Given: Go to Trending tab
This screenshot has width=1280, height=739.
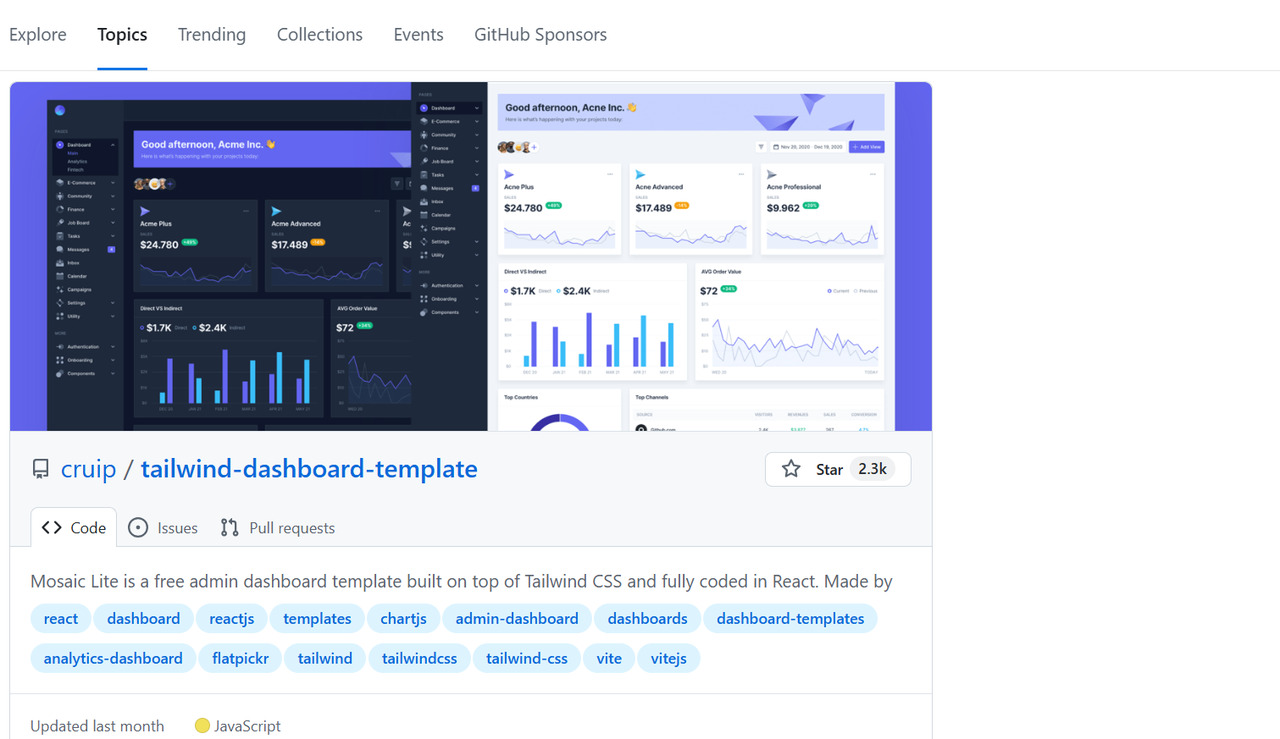Looking at the screenshot, I should 212,34.
